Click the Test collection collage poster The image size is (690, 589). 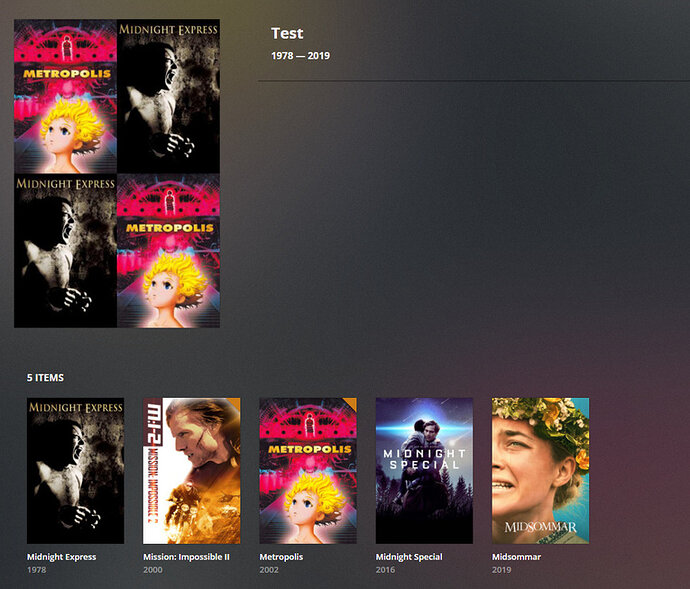click(x=117, y=173)
